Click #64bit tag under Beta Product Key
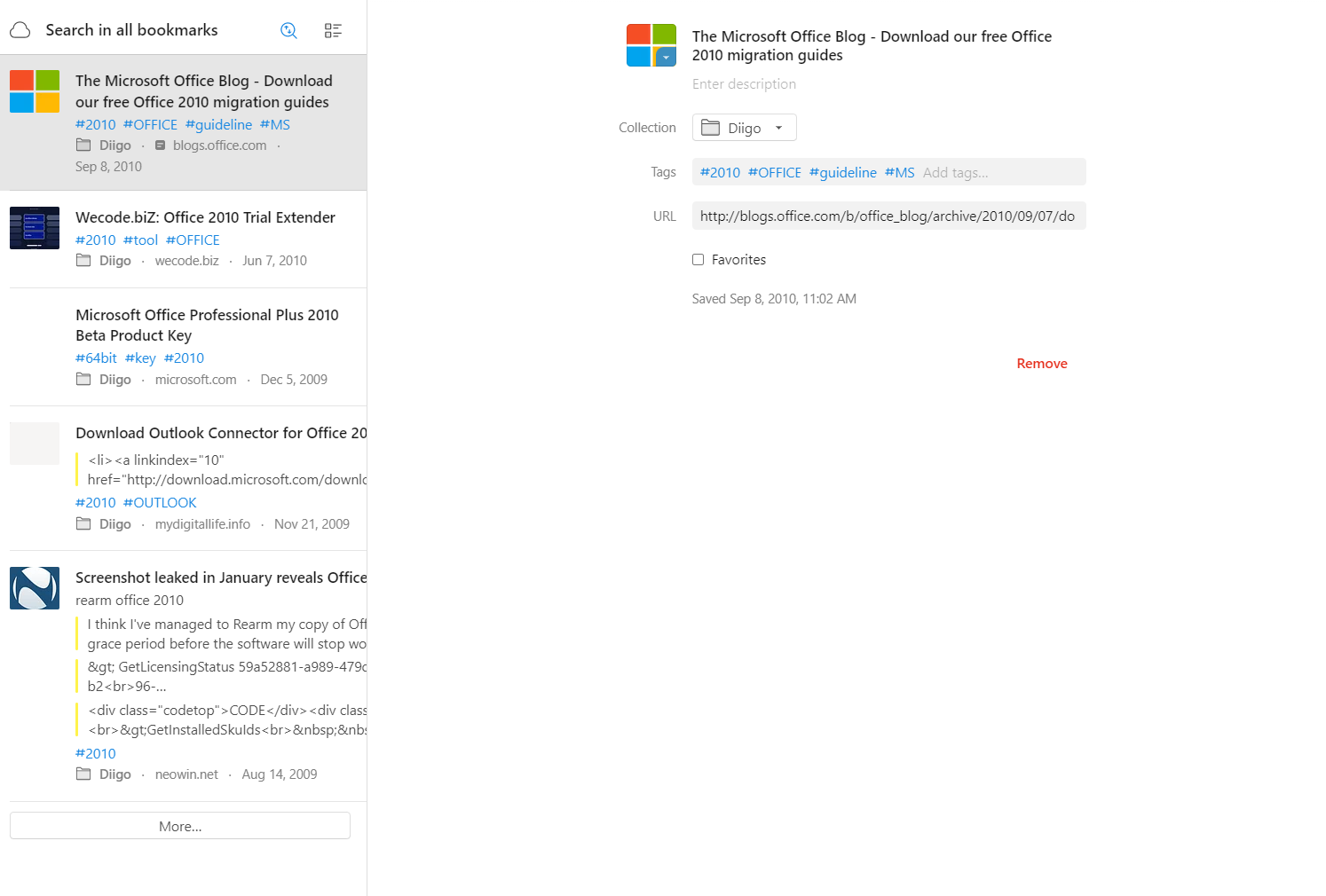This screenshot has width=1326, height=896. click(96, 358)
